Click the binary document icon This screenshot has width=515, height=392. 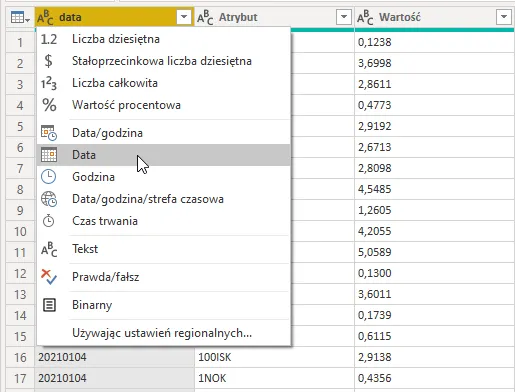(49, 305)
